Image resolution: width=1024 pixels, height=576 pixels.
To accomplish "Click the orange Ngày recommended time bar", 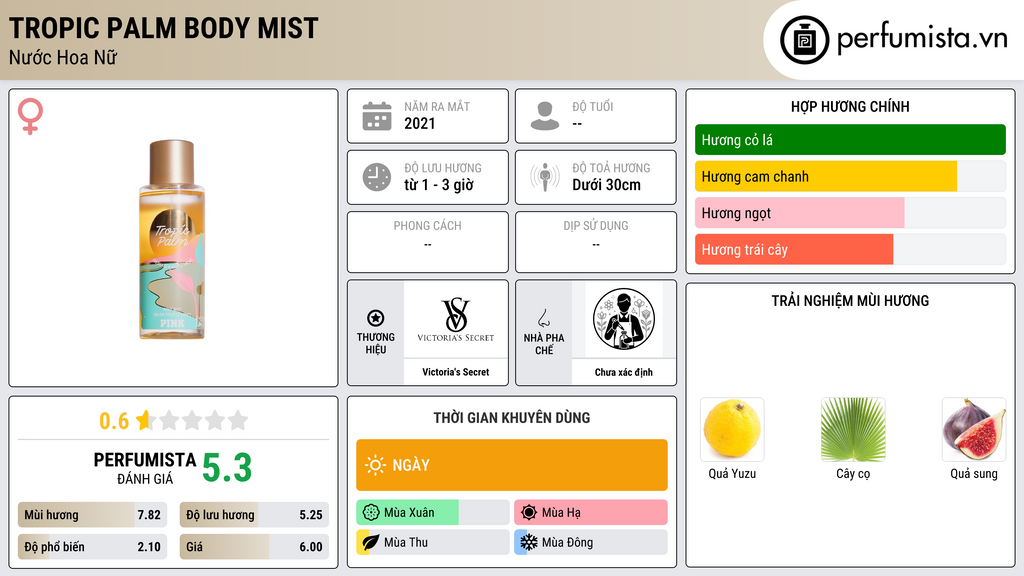I will click(512, 465).
